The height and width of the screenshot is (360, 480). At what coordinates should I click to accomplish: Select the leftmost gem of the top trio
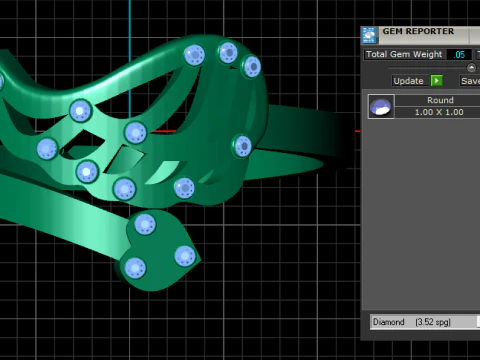coord(194,55)
